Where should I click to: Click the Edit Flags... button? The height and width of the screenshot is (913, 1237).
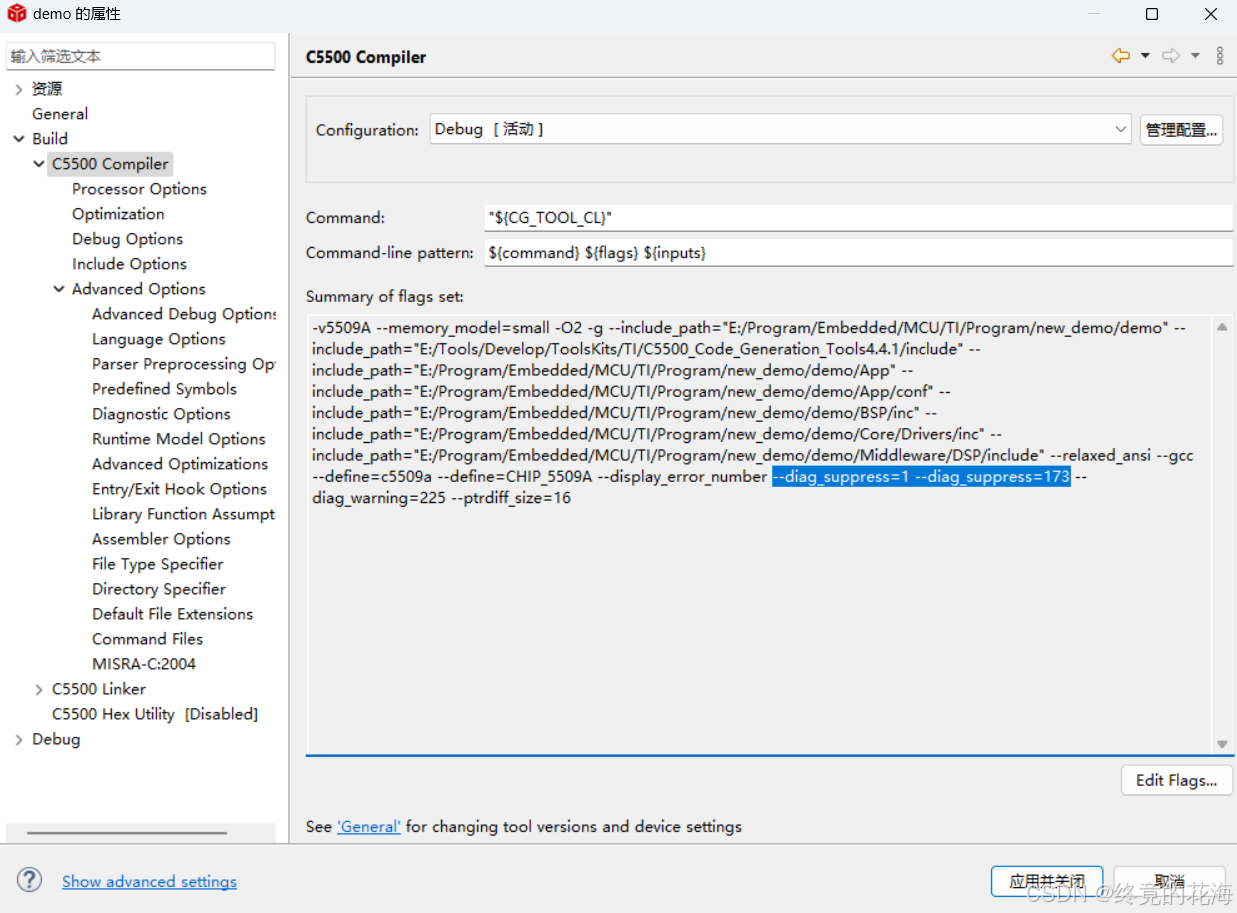[1177, 780]
